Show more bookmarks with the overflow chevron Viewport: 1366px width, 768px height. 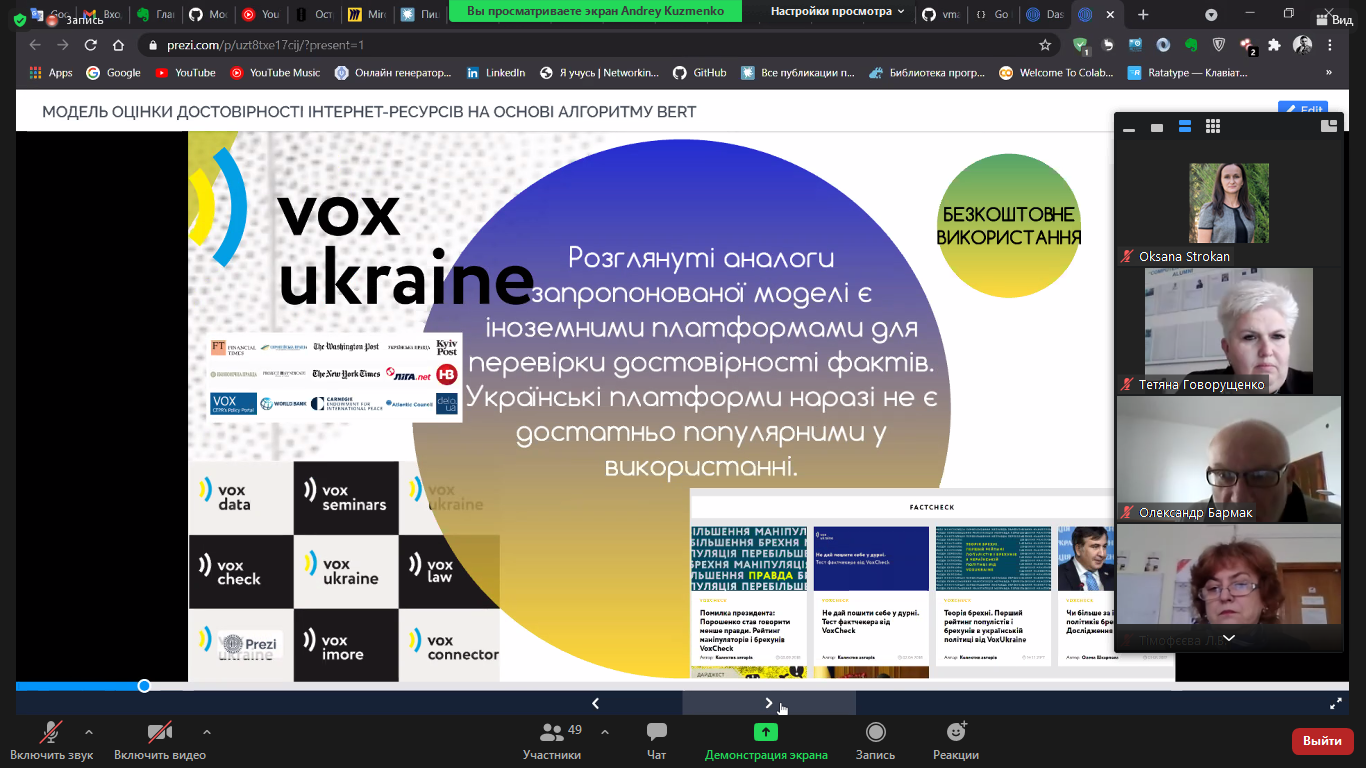point(1329,72)
